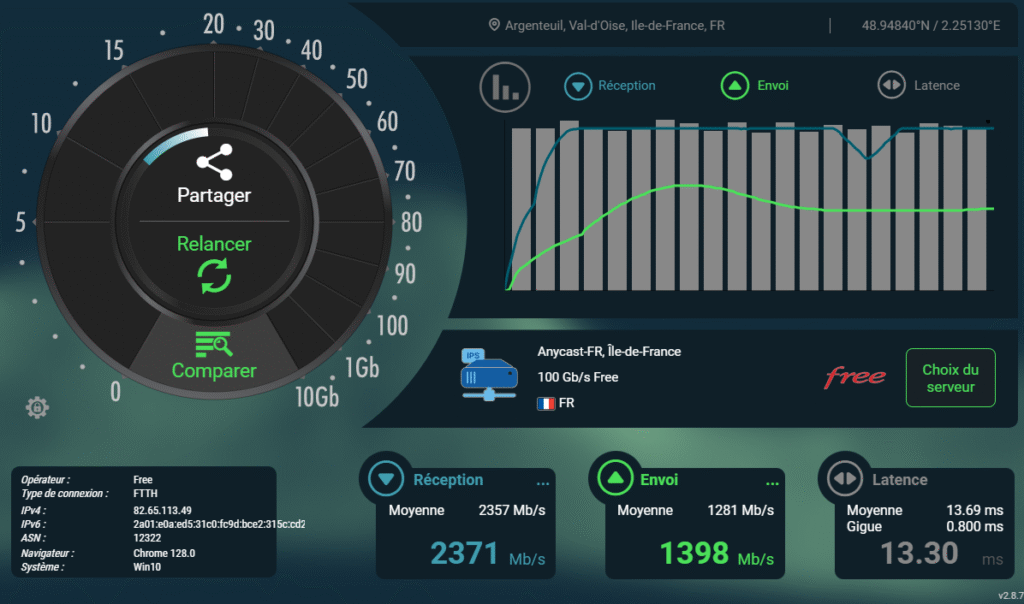Open the Réception panel three-dot menu
Viewport: 1024px width, 604px height.
pos(543,484)
